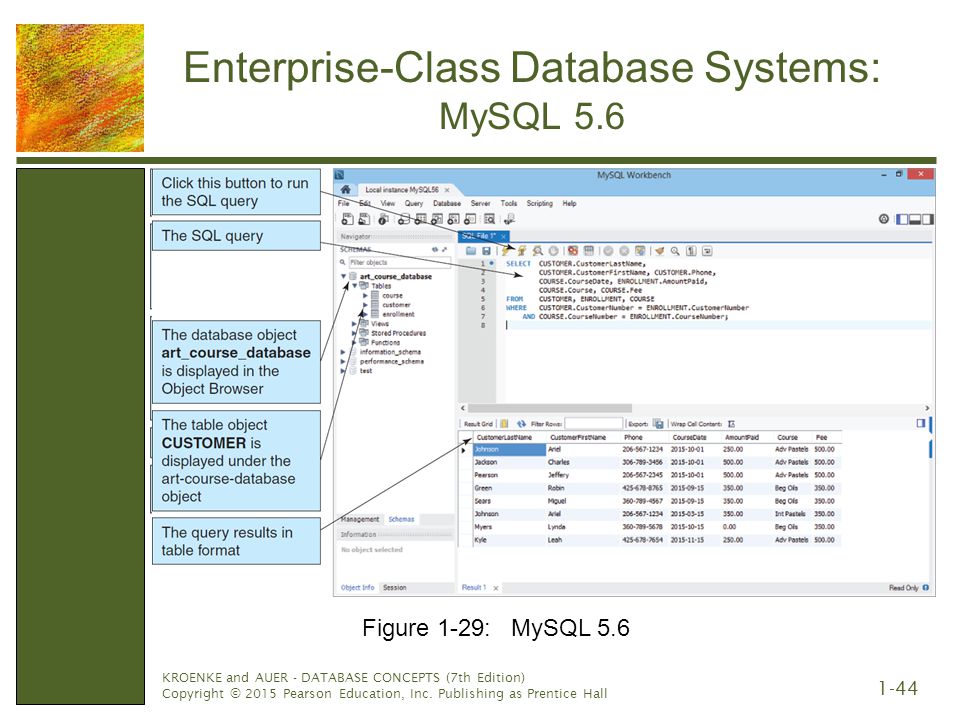Create a new table toolbar icon
Image resolution: width=960 pixels, height=720 pixels.
tap(421, 219)
